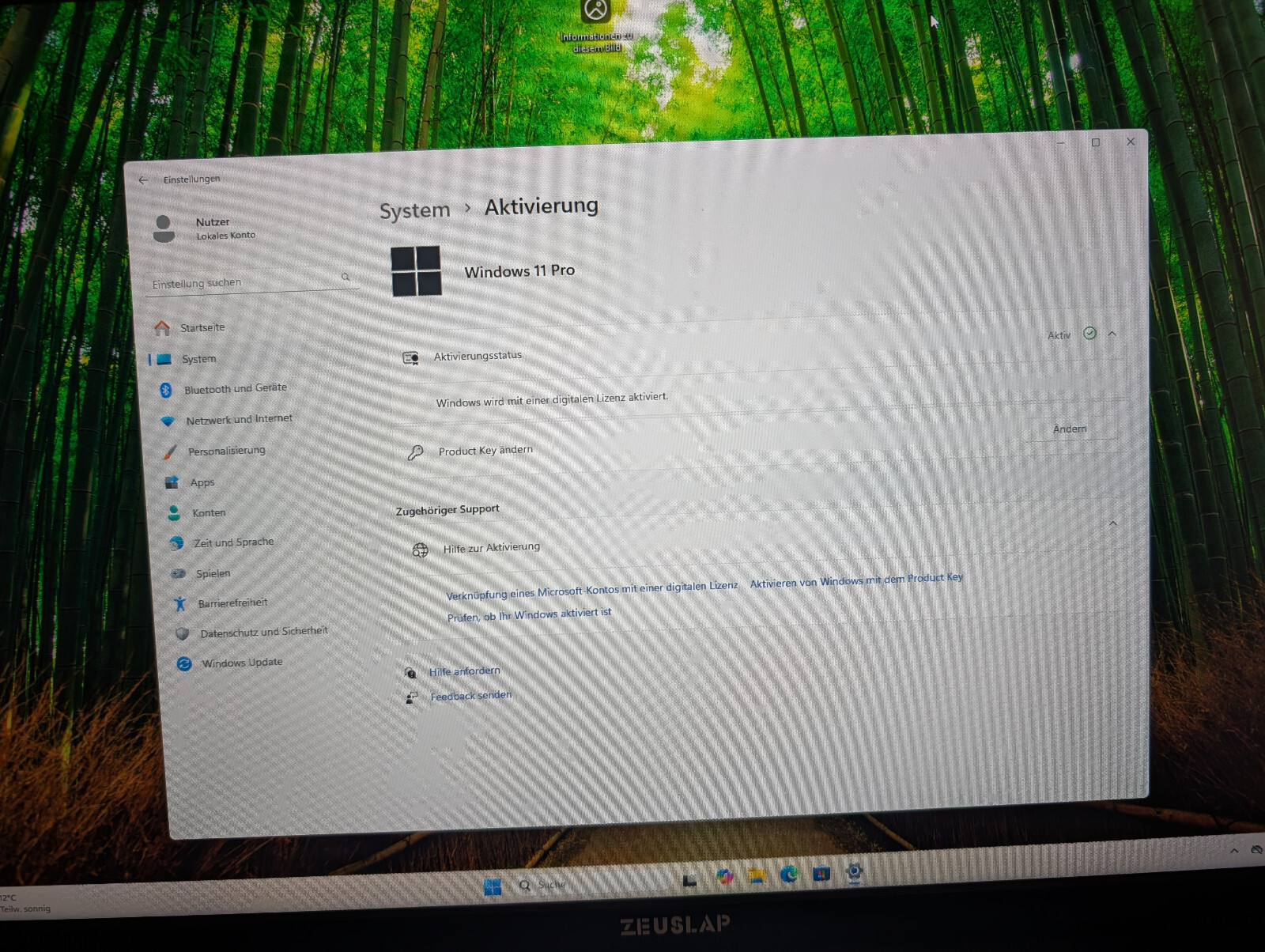This screenshot has width=1265, height=952.
Task: Click the 'Feedback senden' link
Action: 471,696
